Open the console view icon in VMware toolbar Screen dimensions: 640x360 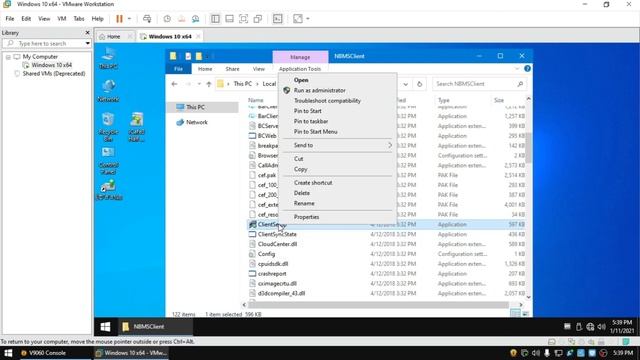(278, 19)
